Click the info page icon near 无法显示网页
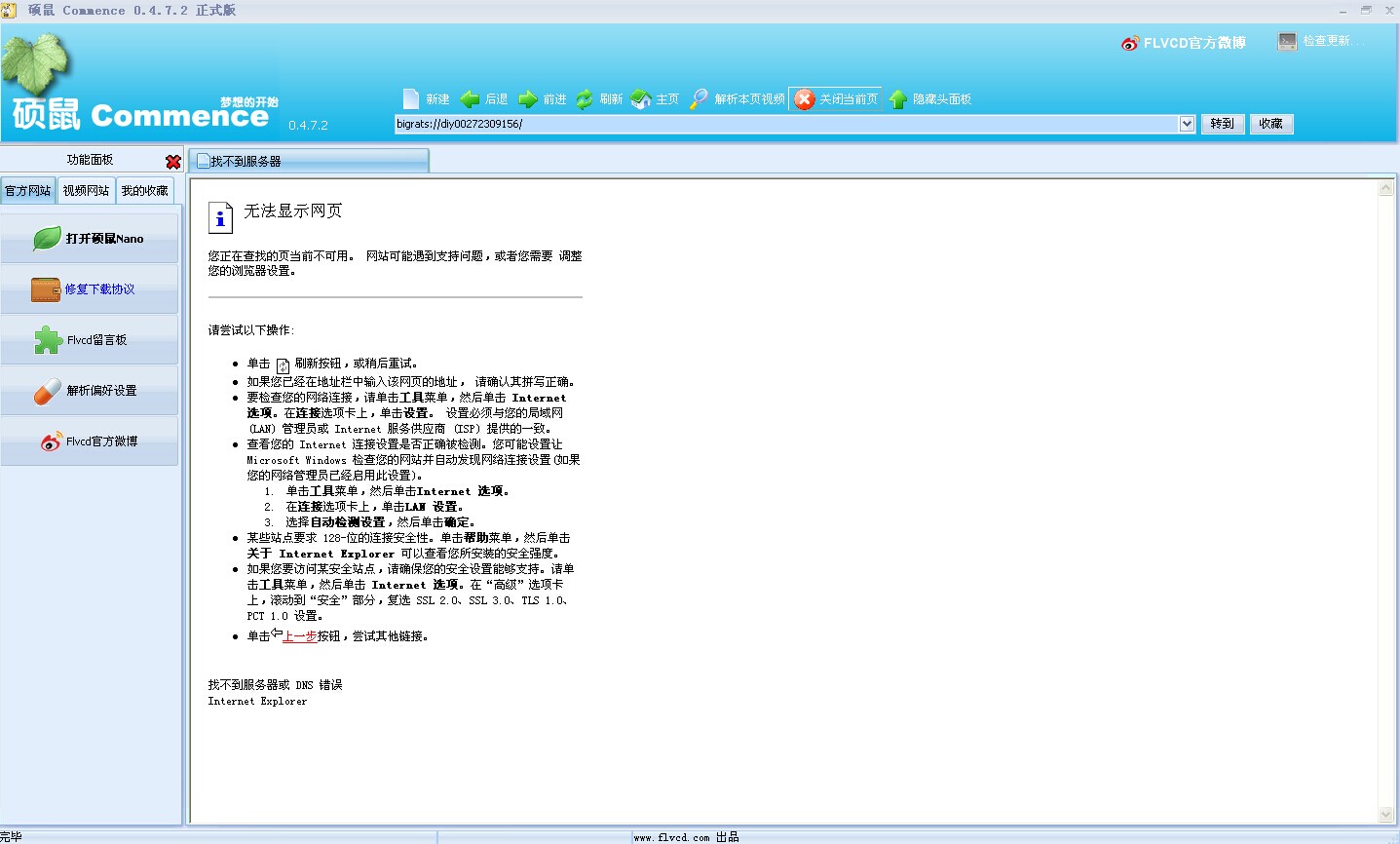This screenshot has width=1400, height=844. click(x=221, y=217)
